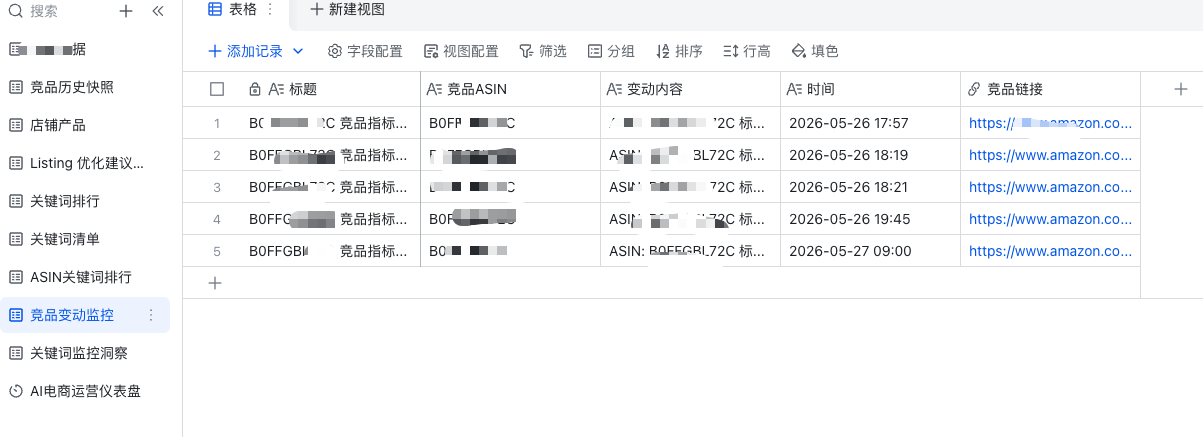Open the amazon link in row 5
This screenshot has height=437, width=1203.
[1050, 251]
